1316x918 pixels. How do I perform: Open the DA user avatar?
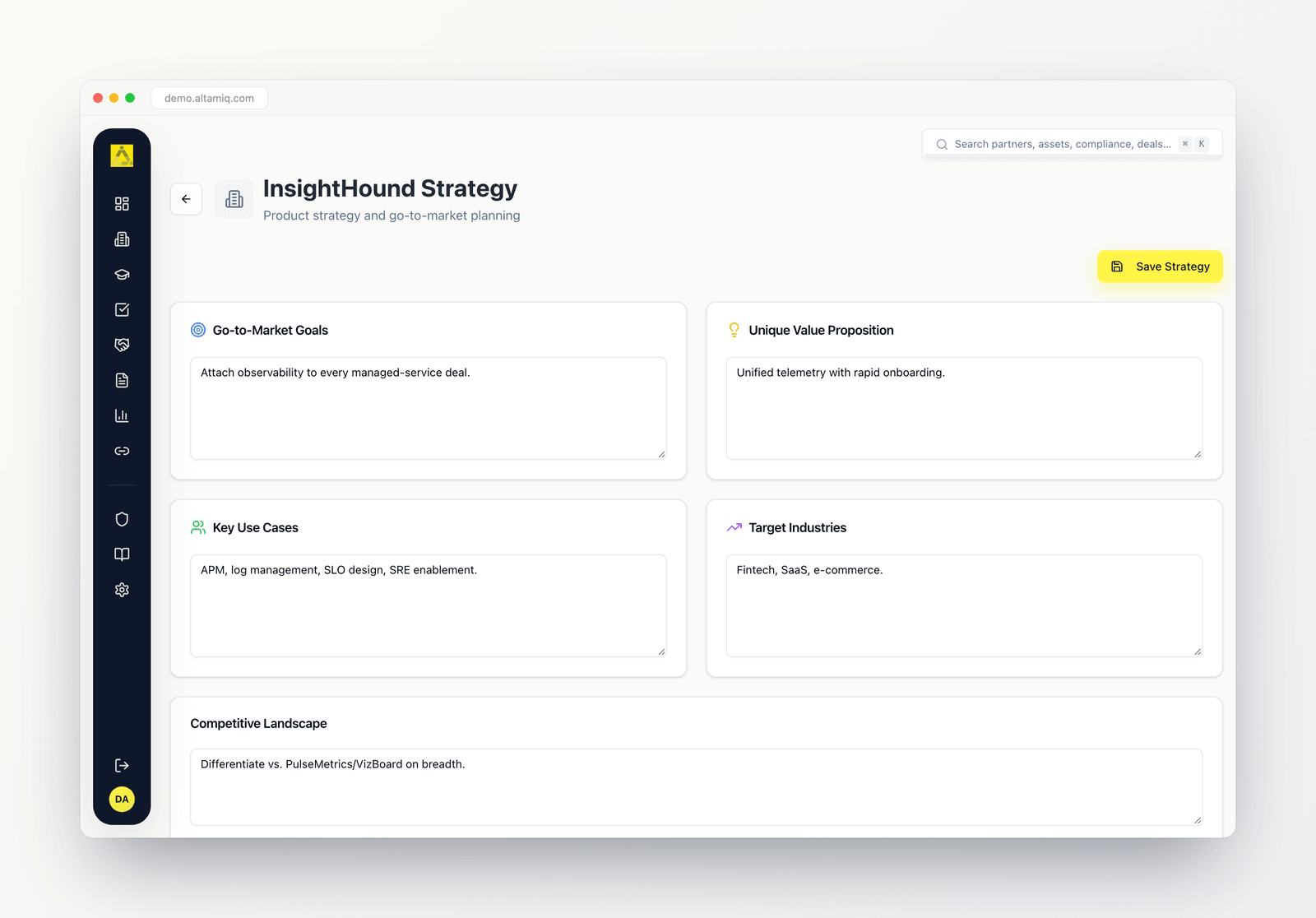tap(122, 800)
